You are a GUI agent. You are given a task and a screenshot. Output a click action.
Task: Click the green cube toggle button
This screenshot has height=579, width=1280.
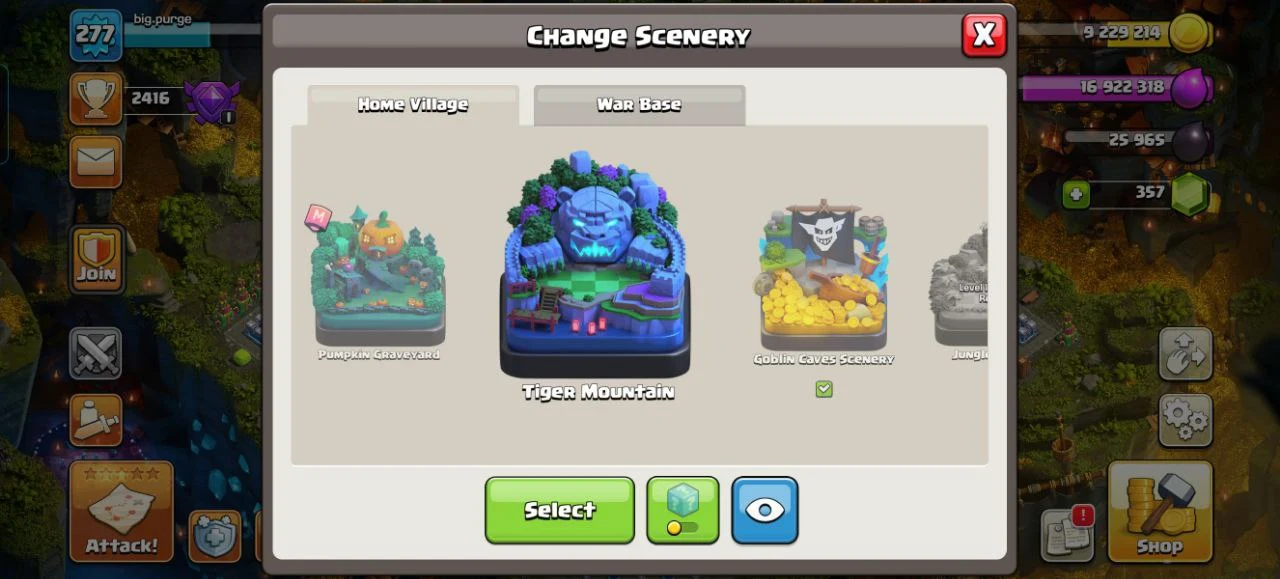(683, 510)
